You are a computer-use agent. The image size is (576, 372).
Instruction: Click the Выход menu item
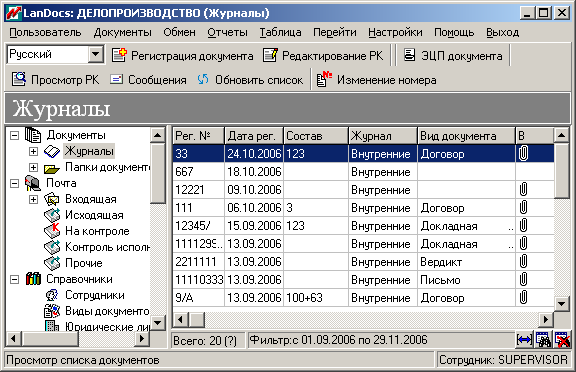point(503,33)
